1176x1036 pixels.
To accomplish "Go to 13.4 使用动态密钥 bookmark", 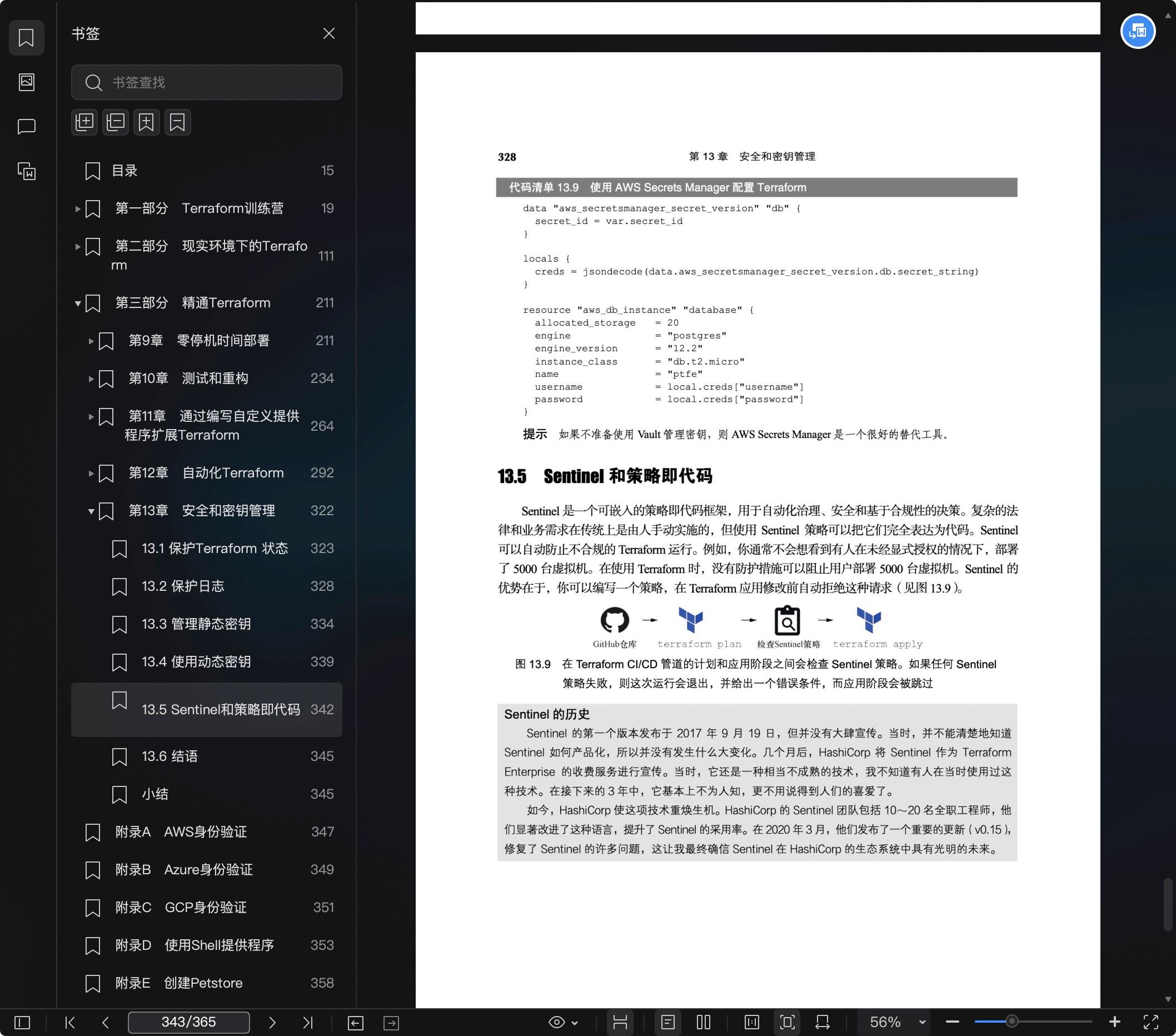I will pyautogui.click(x=207, y=662).
